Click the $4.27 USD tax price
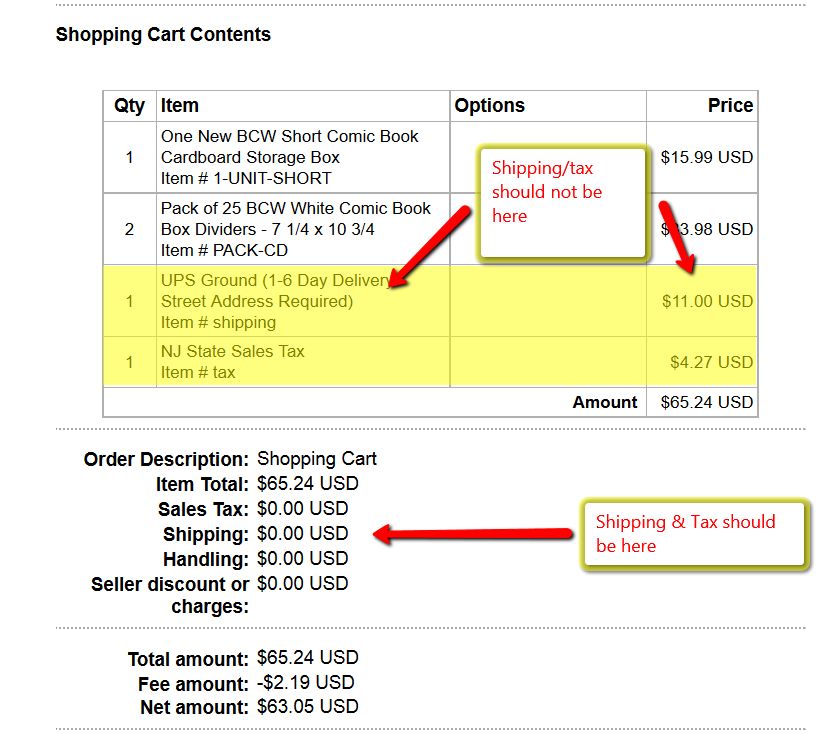 tap(712, 362)
